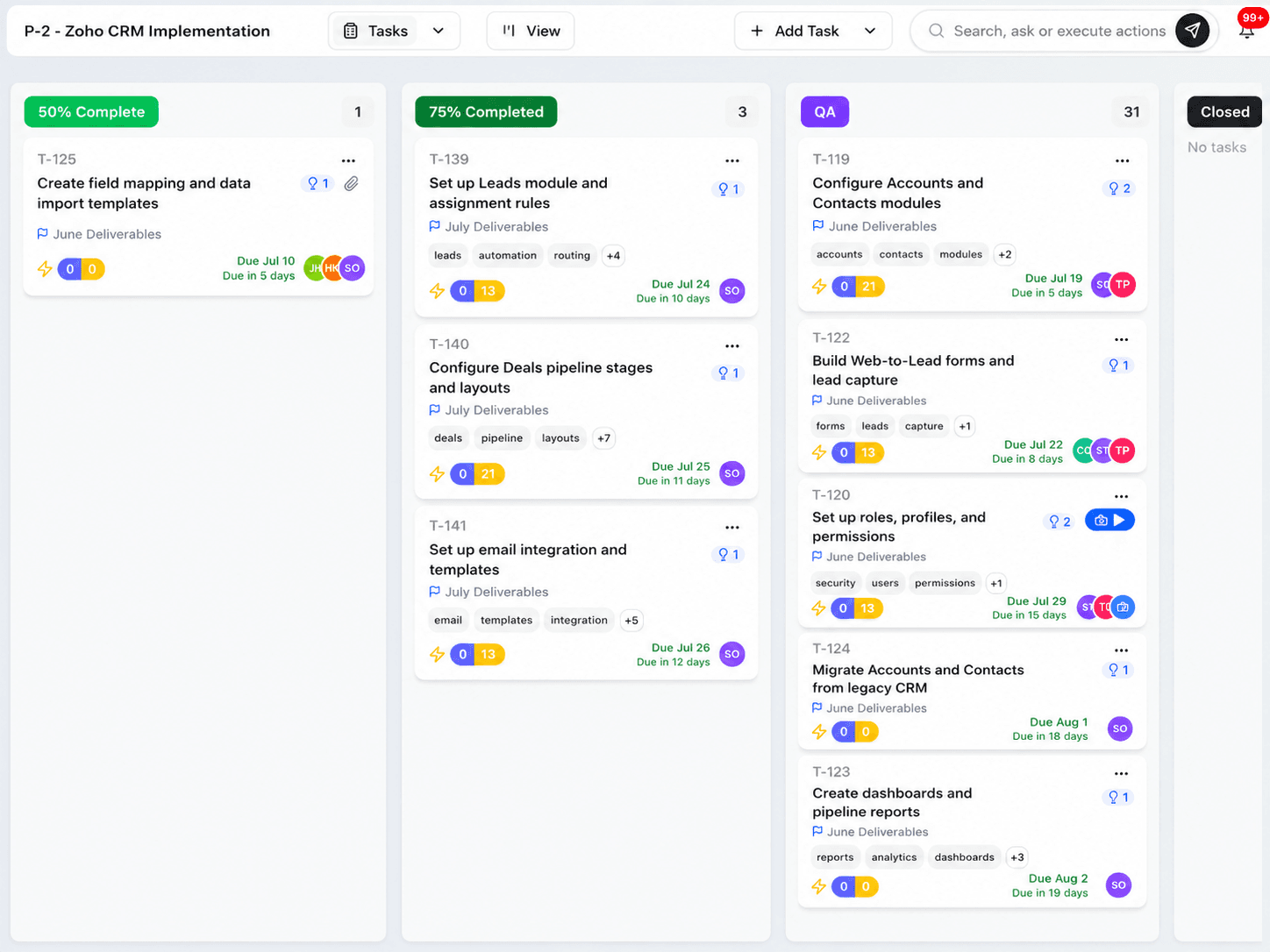Click SO assignee avatar on T-139
The width and height of the screenshot is (1270, 952).
(731, 290)
